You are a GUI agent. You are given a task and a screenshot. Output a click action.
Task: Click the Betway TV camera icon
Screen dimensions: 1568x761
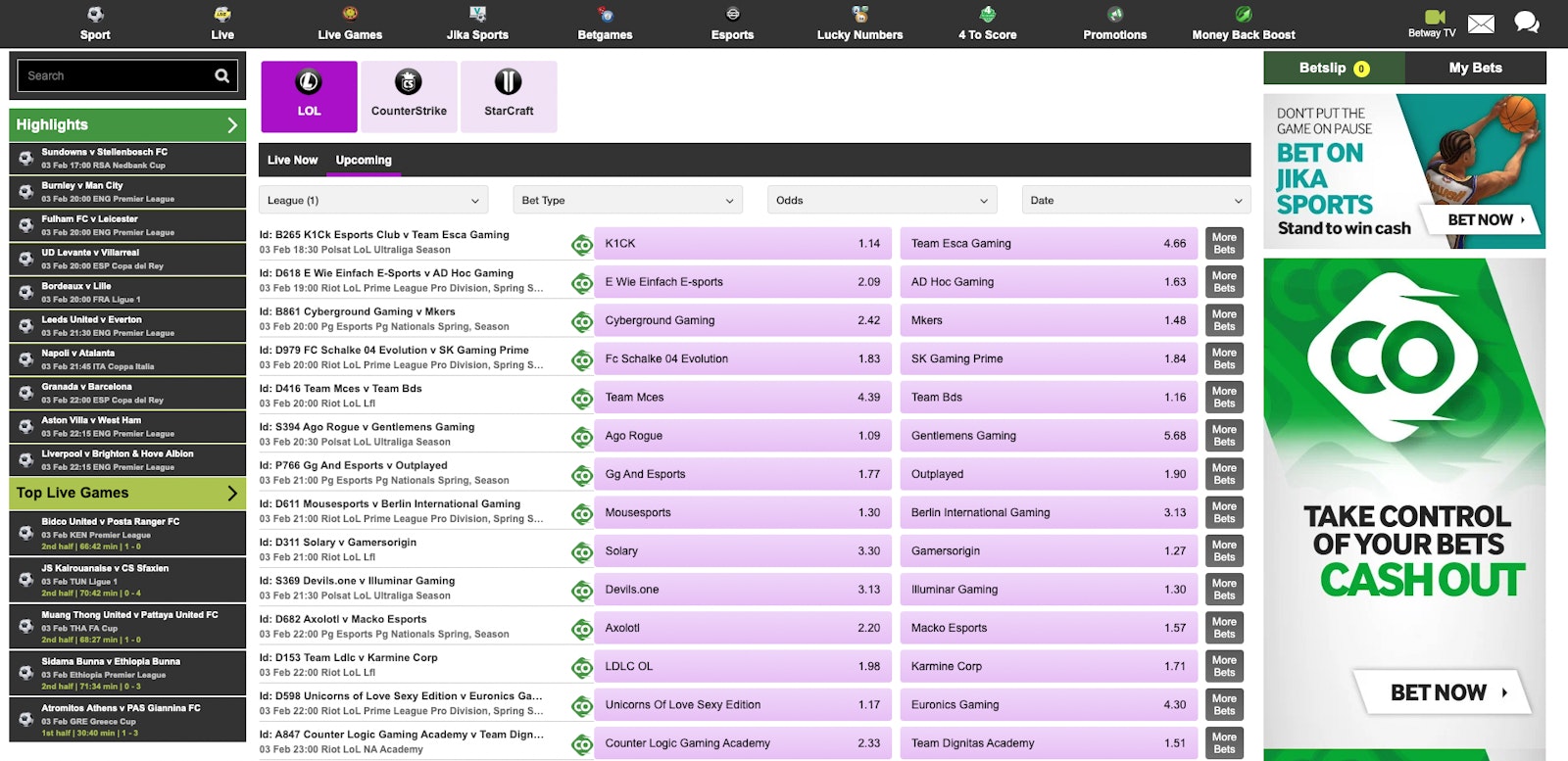point(1435,18)
